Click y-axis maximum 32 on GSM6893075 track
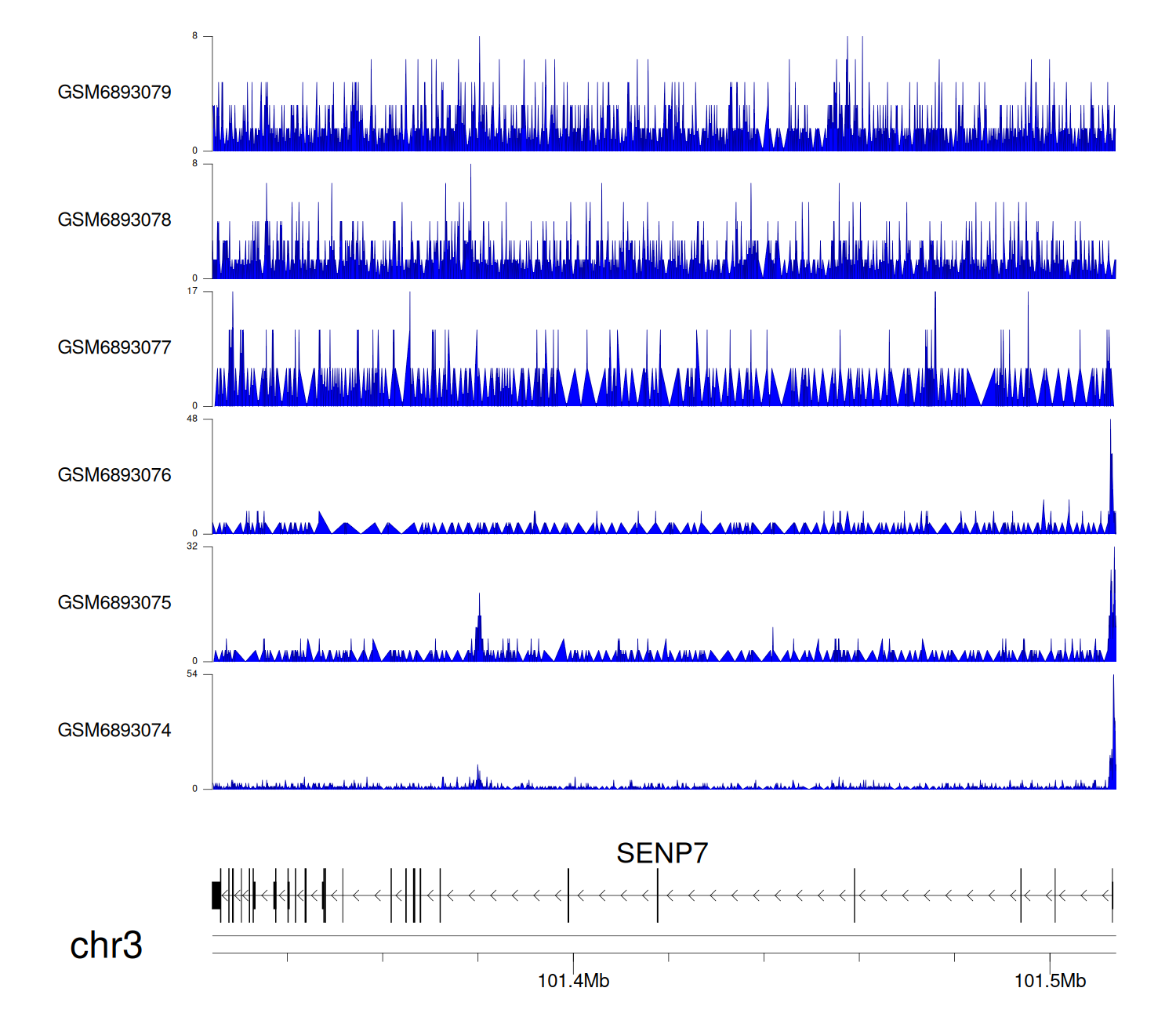The image size is (1176, 1035). [x=192, y=547]
